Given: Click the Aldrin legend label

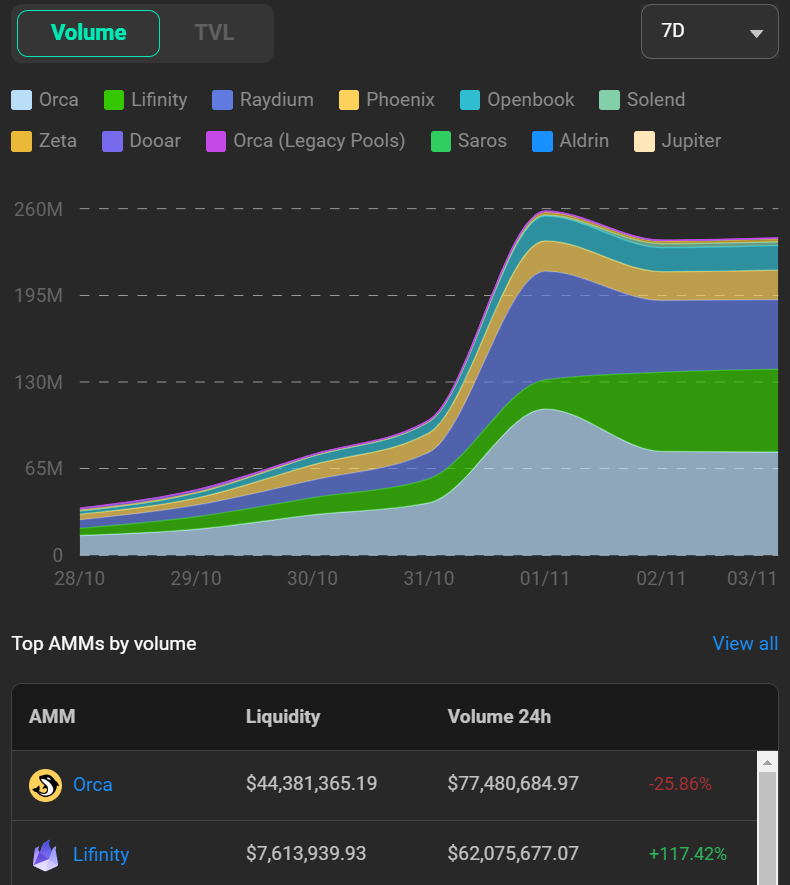Looking at the screenshot, I should click(x=584, y=141).
